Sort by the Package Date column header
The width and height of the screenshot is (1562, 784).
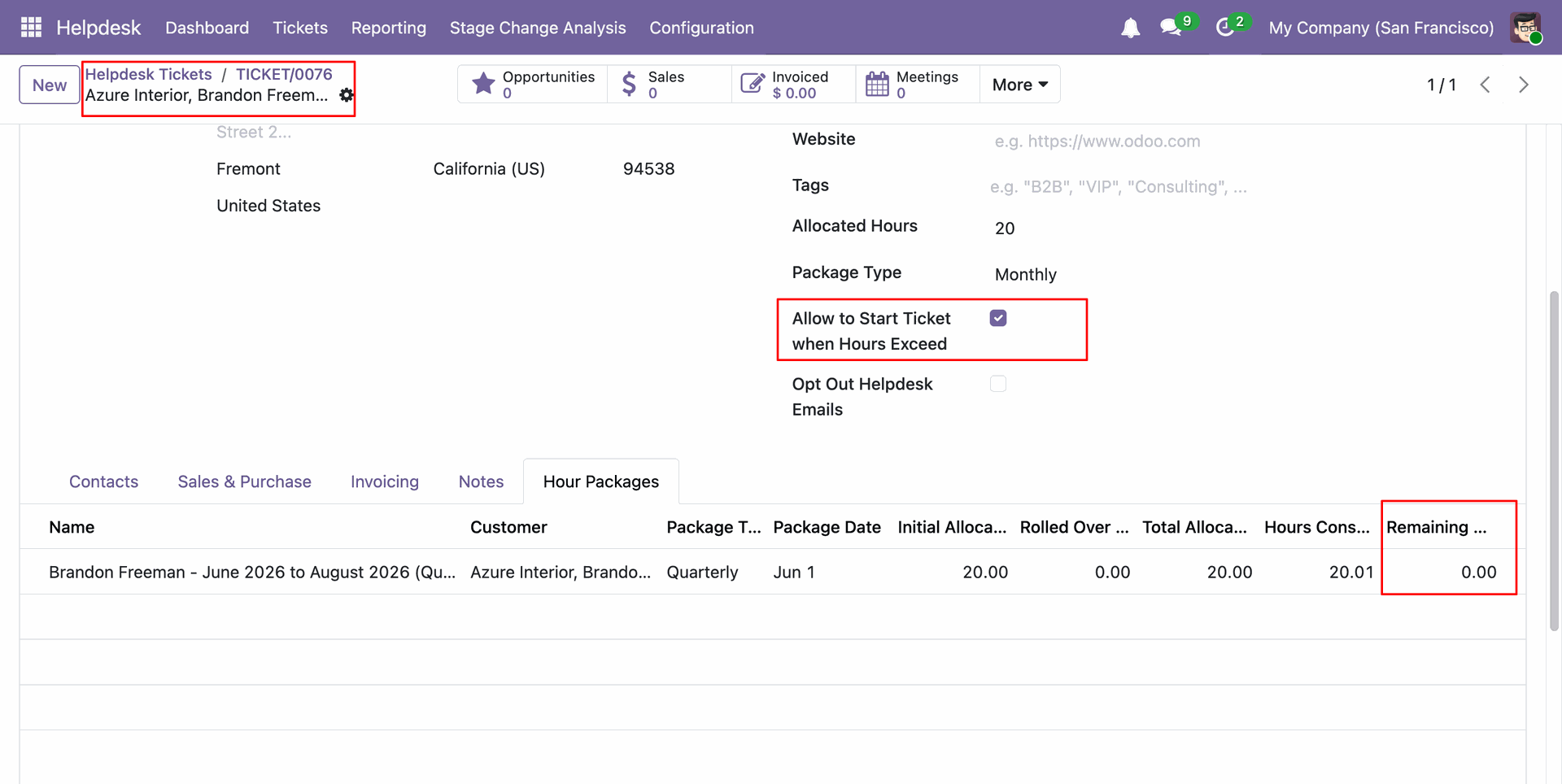tap(827, 527)
